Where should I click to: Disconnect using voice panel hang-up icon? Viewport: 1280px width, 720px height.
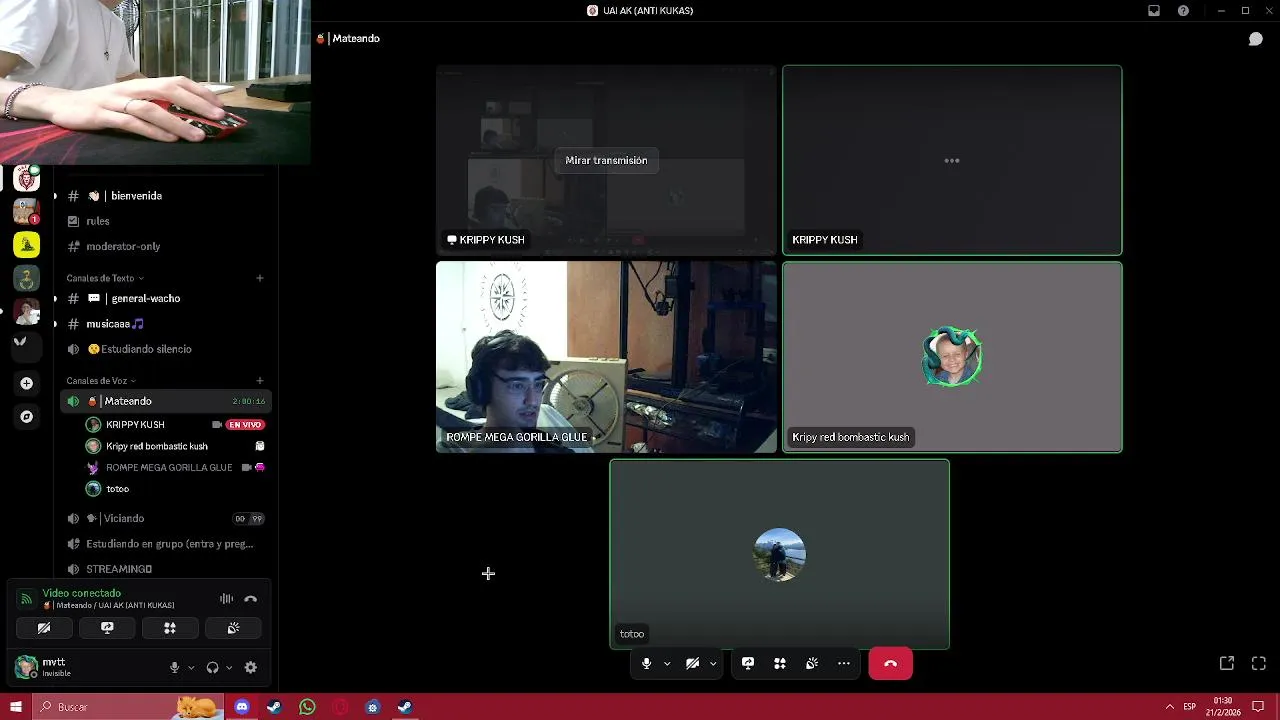tap(251, 599)
